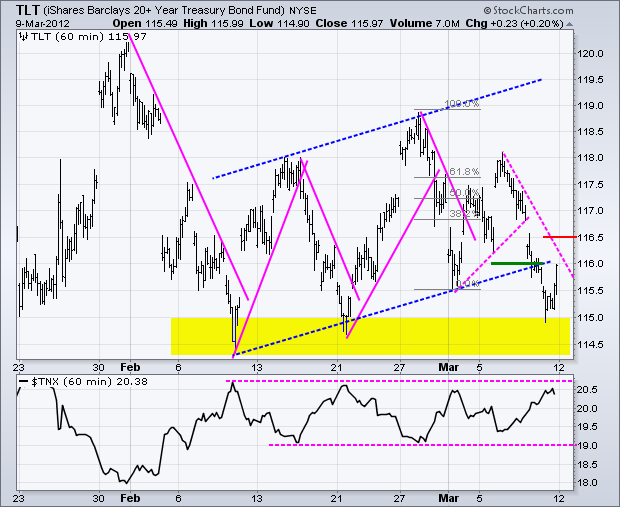Click the Mar label on lower TNX date axis

tap(449, 498)
